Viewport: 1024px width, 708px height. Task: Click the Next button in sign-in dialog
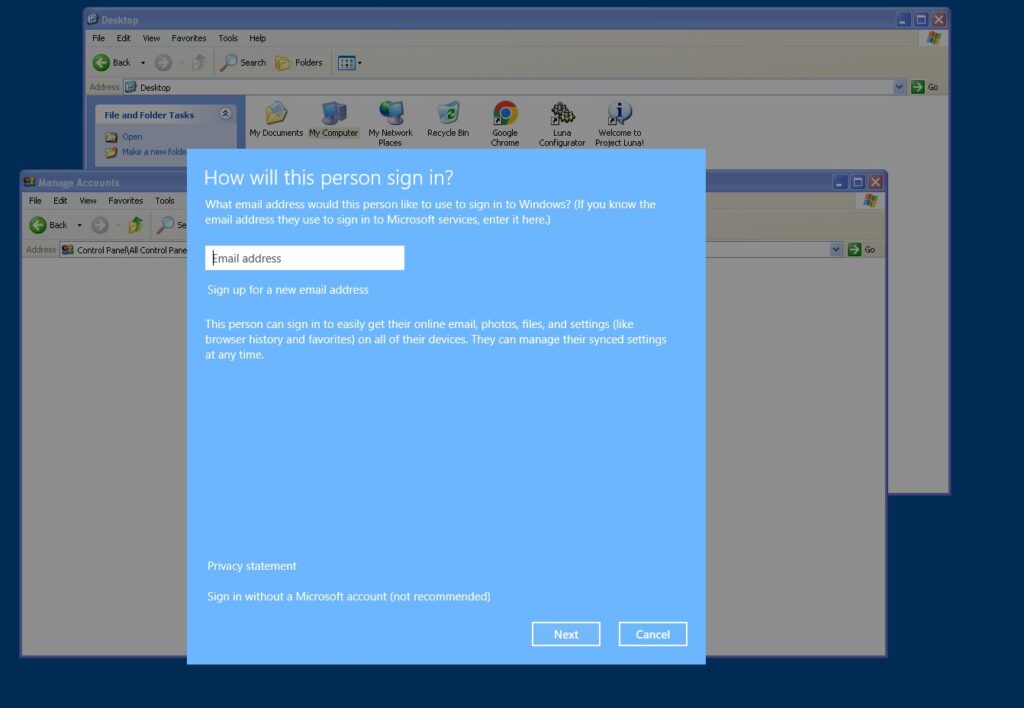pyautogui.click(x=566, y=634)
